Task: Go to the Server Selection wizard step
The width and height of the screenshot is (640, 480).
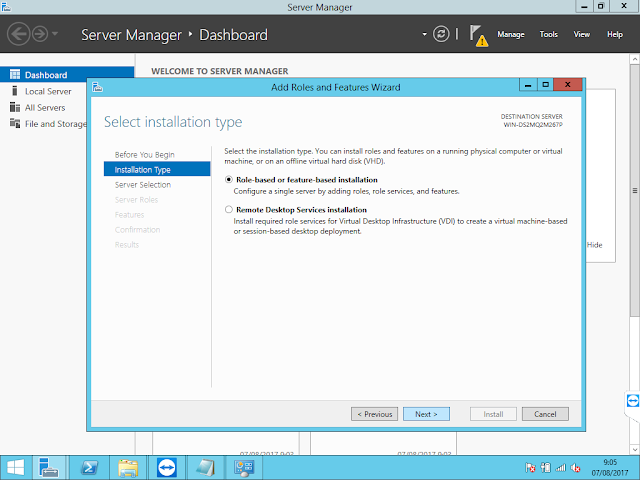Action: click(143, 184)
